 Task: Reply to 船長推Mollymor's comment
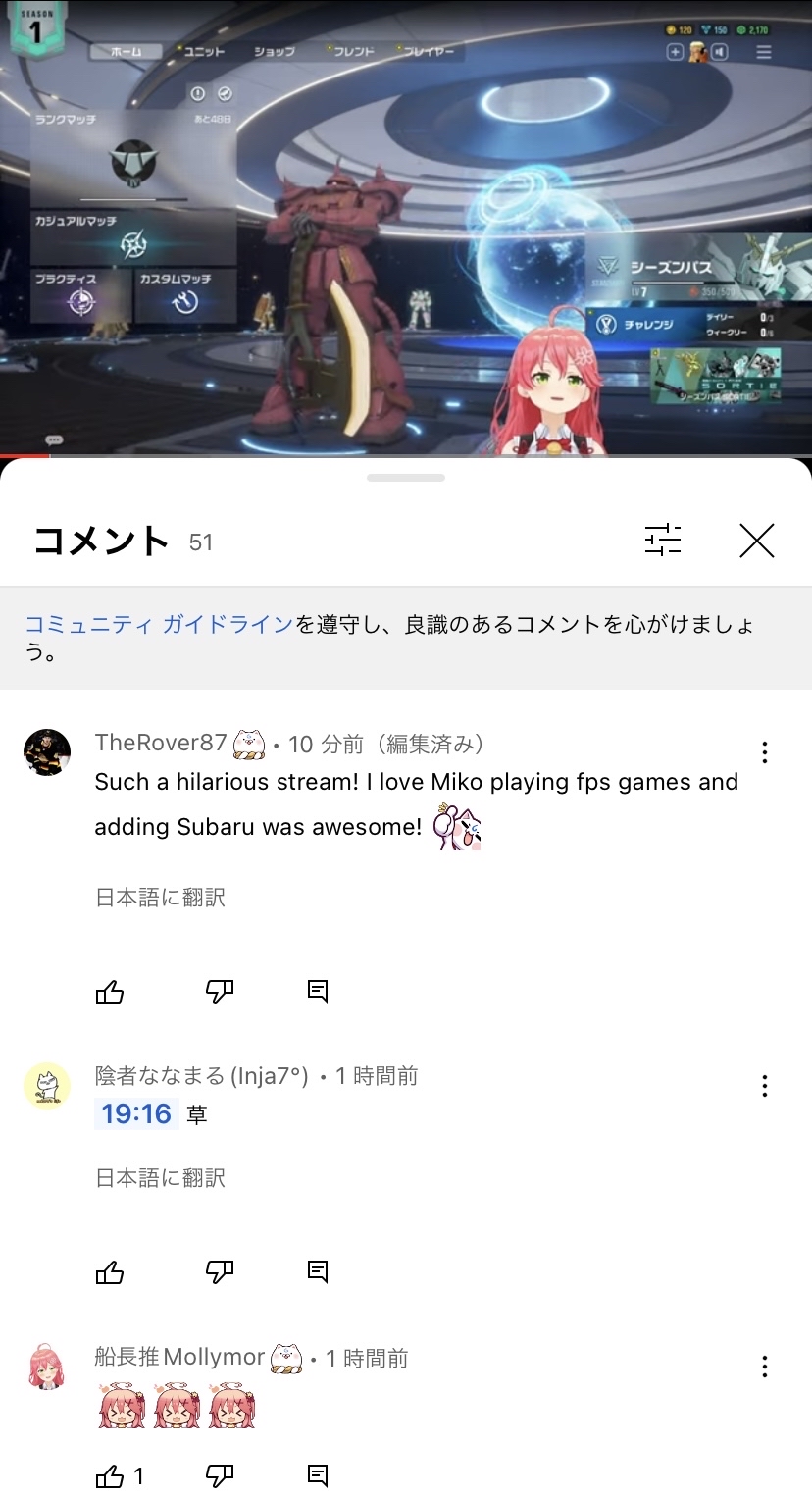pyautogui.click(x=318, y=1475)
